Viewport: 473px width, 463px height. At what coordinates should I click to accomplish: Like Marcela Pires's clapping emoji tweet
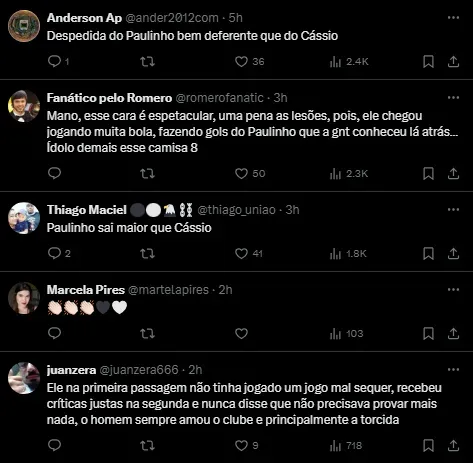point(241,334)
